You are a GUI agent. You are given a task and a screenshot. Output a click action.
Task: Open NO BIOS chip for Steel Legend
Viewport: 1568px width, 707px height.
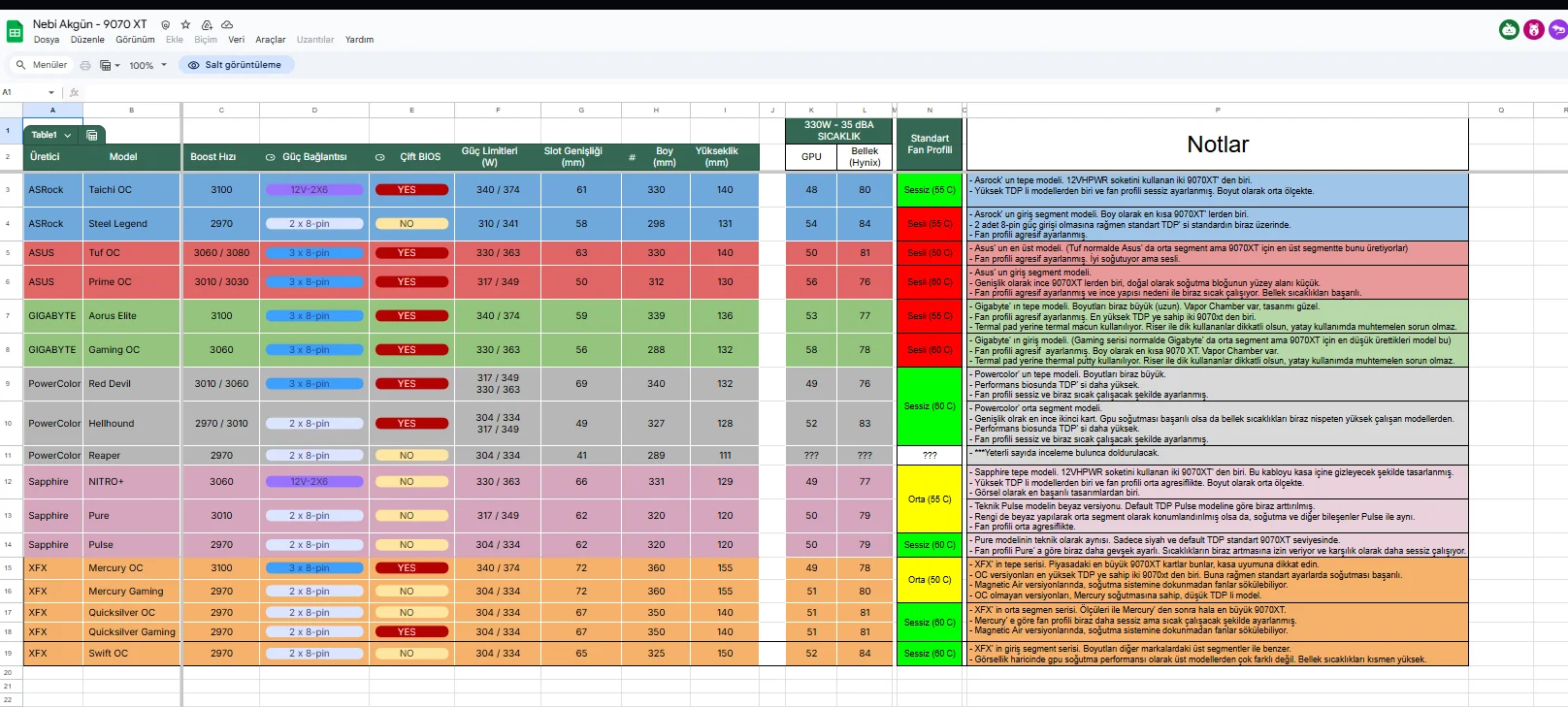(411, 224)
